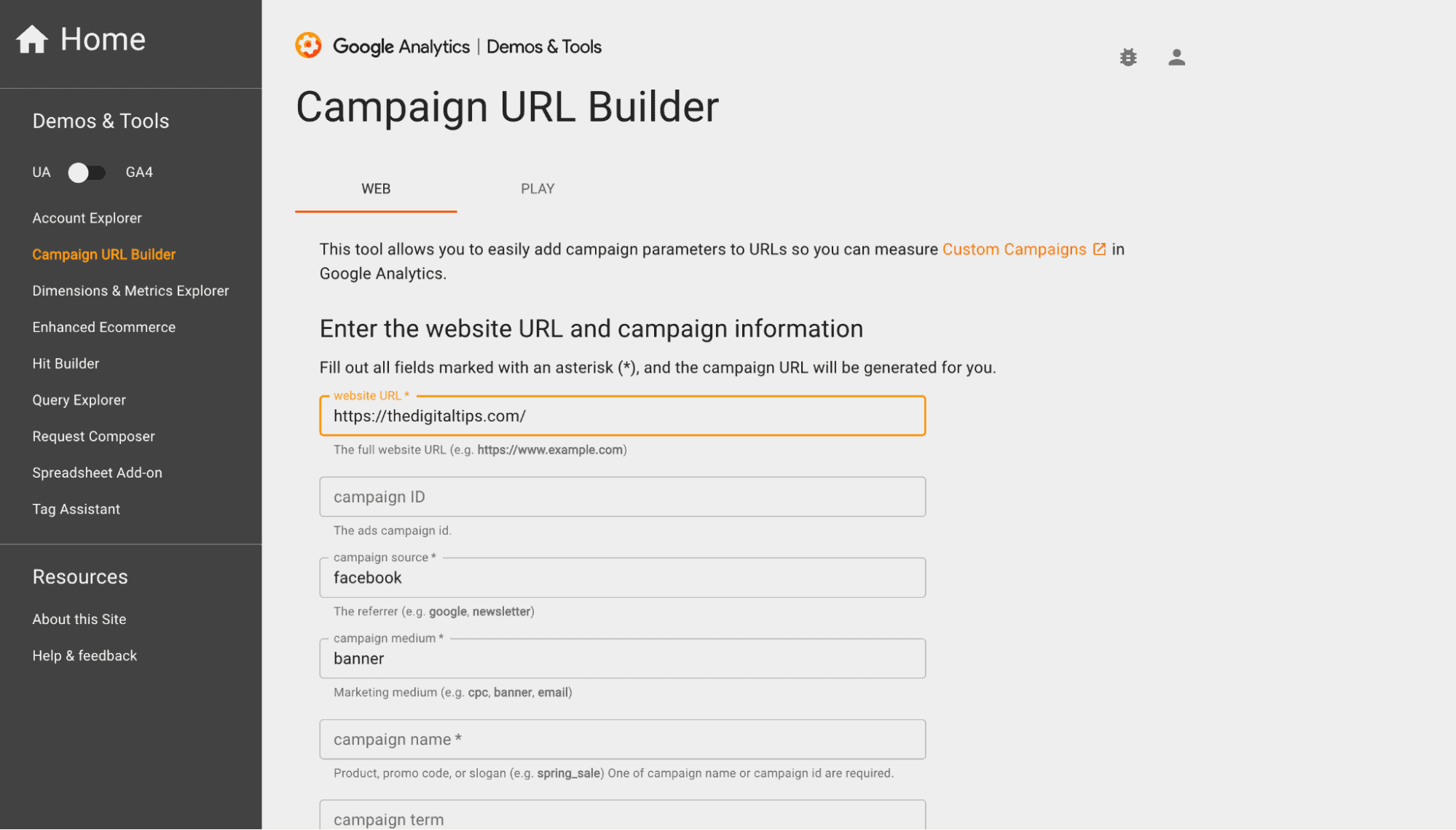
Task: Click the campaign name field
Action: pos(622,740)
